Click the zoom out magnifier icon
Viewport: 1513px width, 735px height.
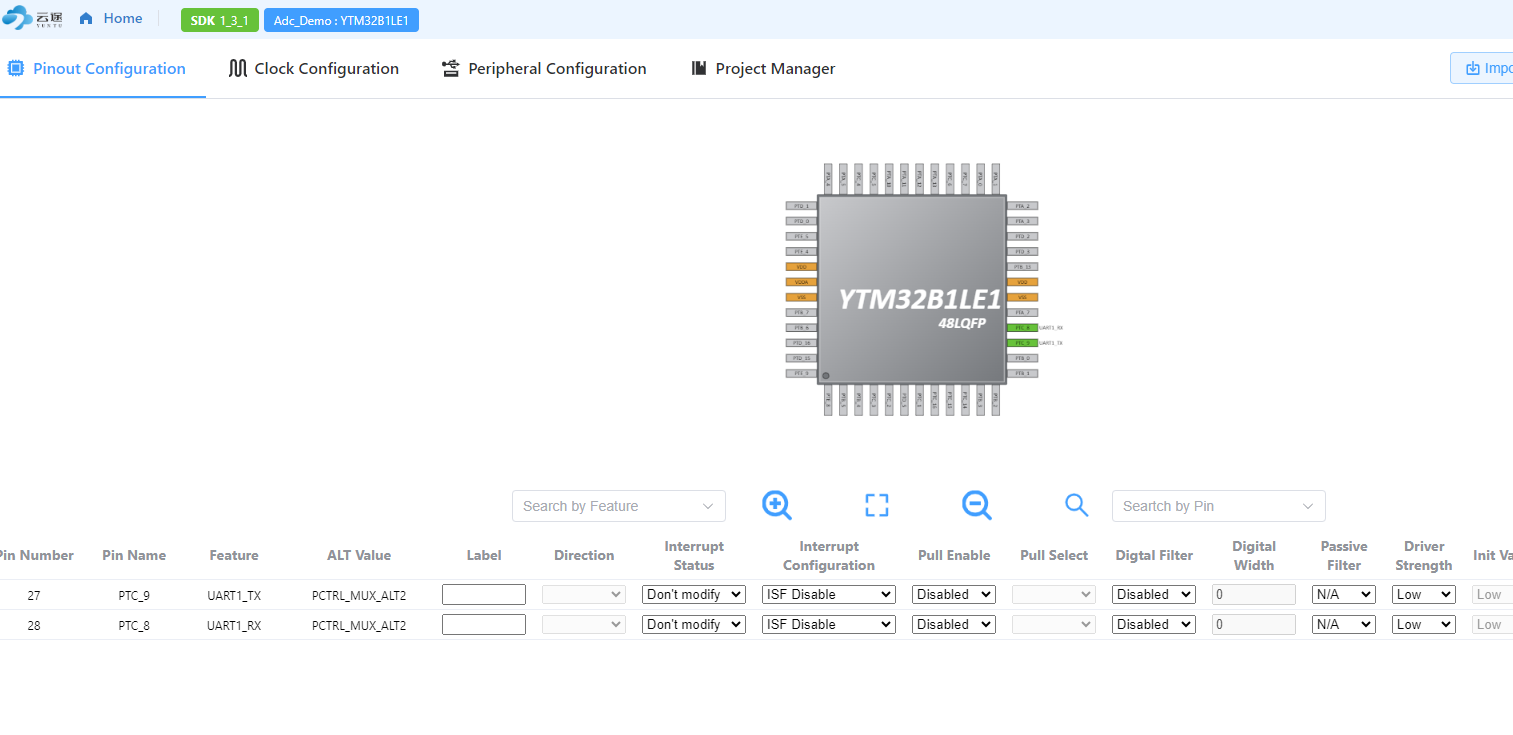pos(976,505)
